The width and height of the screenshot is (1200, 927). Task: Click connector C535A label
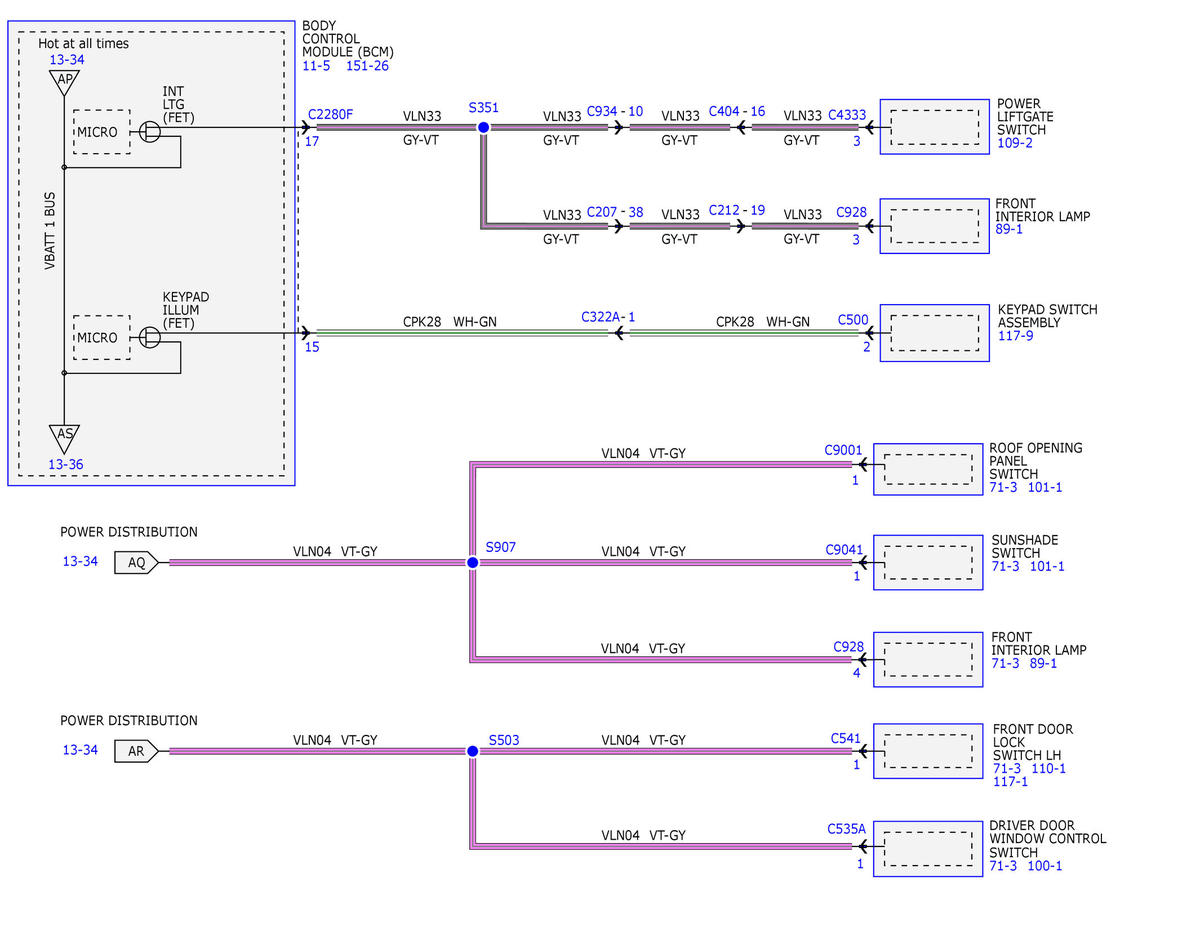click(846, 828)
